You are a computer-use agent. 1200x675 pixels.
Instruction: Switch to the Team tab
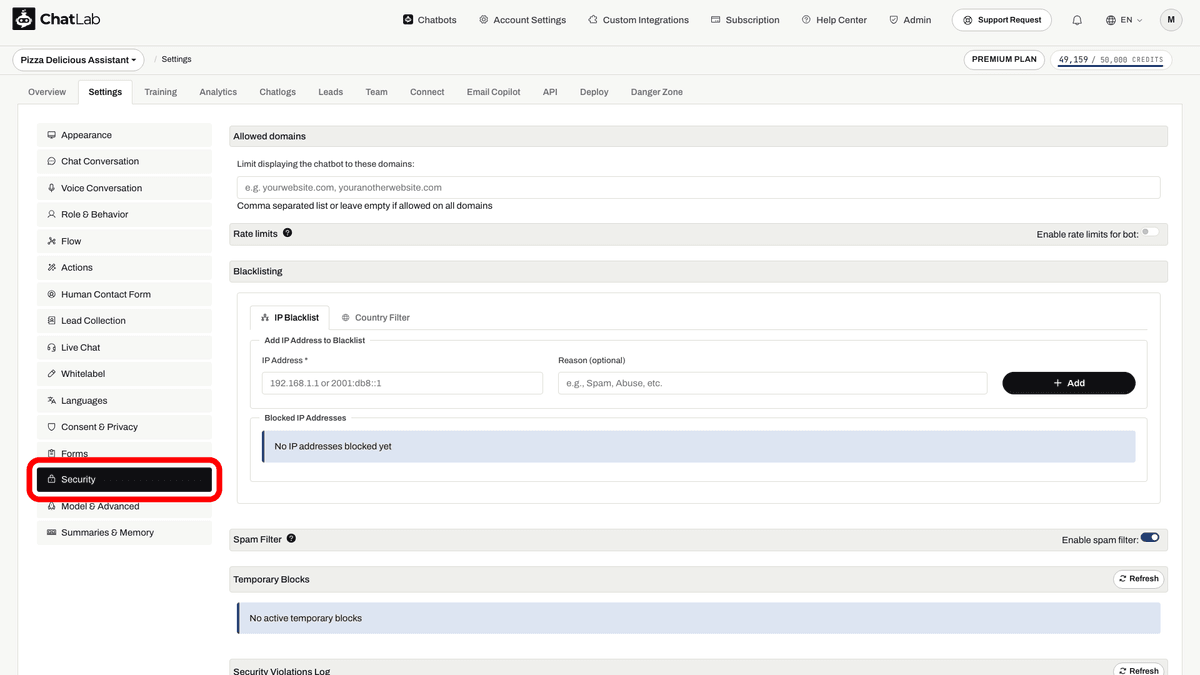[376, 92]
